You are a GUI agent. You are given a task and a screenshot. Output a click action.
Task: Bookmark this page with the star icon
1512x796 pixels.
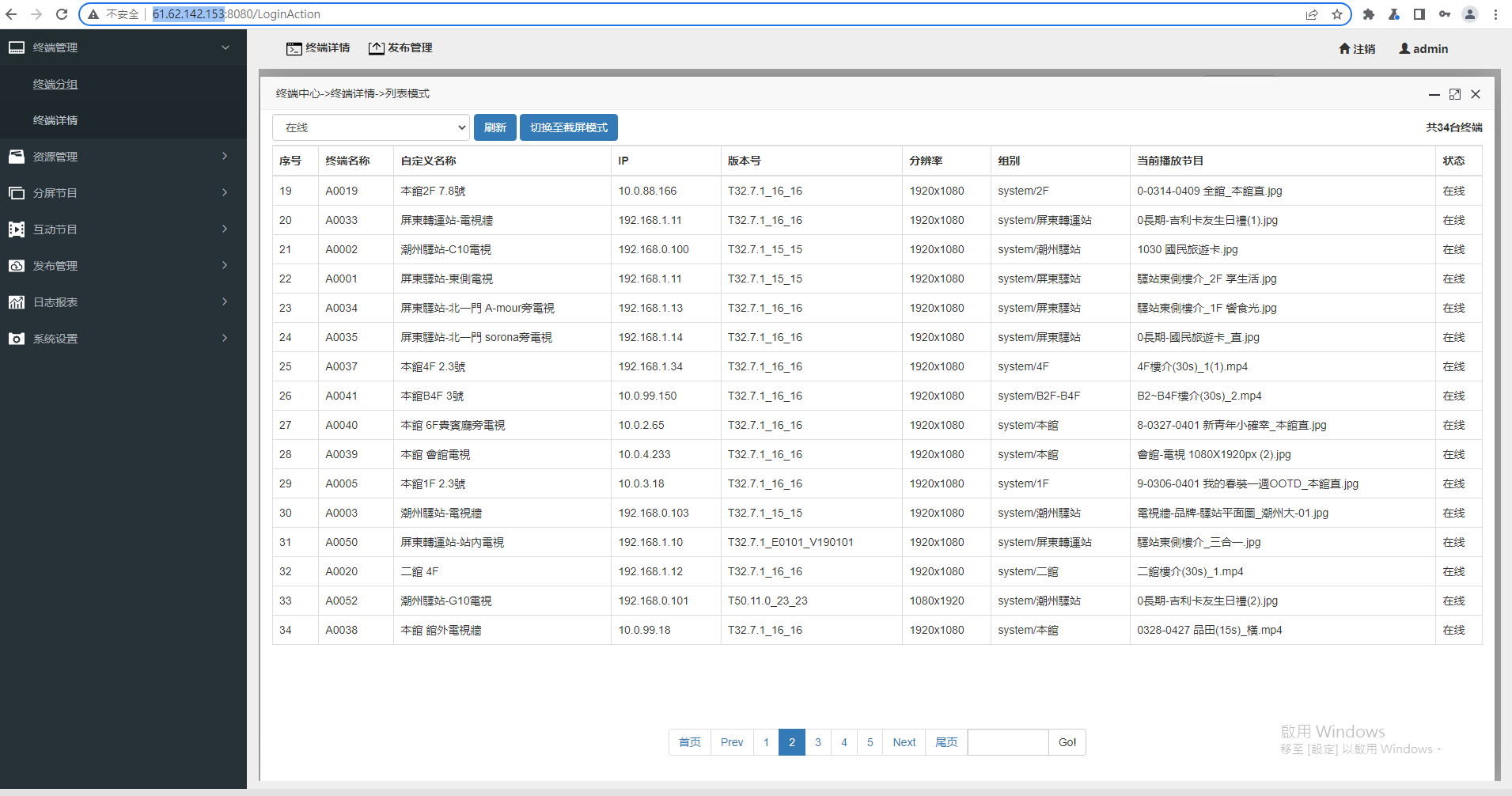[1337, 14]
